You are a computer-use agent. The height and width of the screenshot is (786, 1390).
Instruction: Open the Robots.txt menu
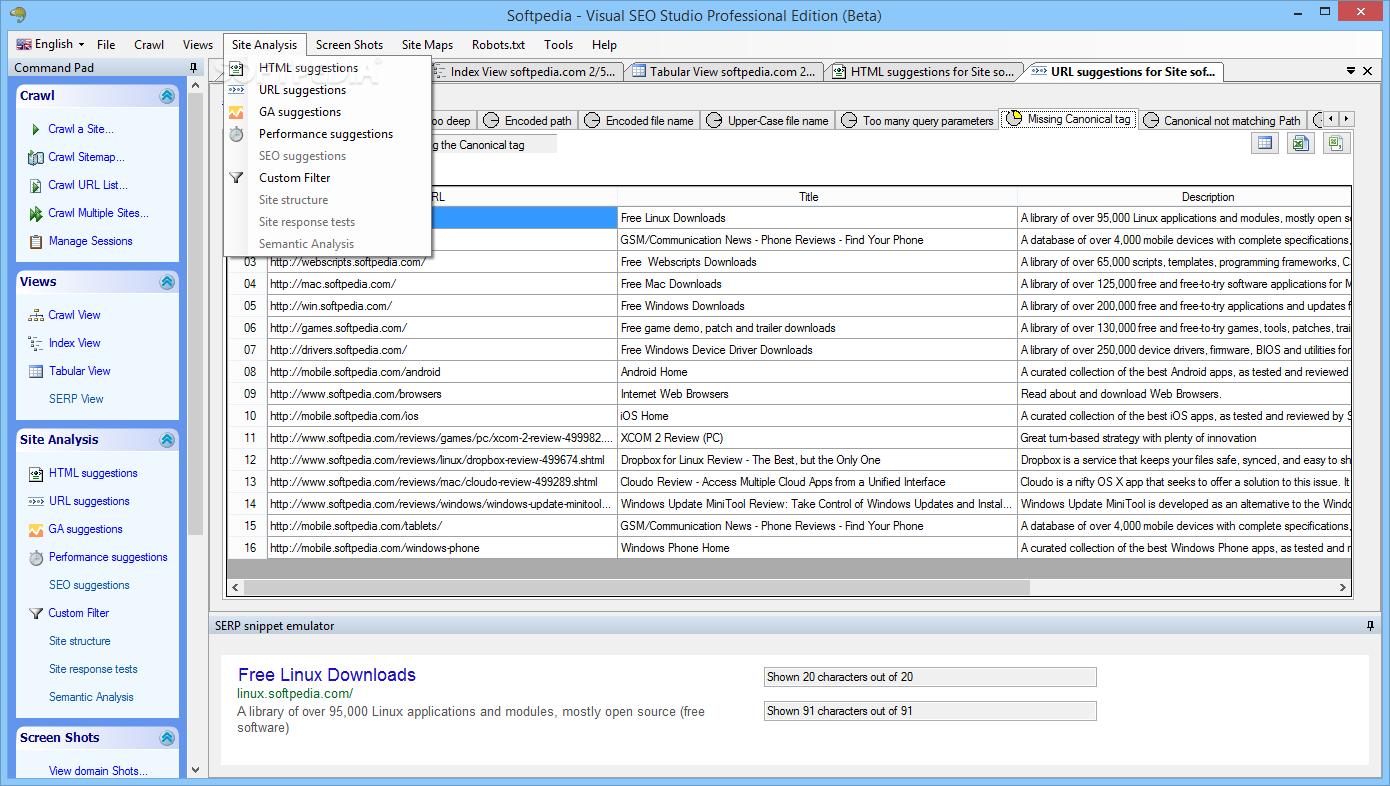498,45
